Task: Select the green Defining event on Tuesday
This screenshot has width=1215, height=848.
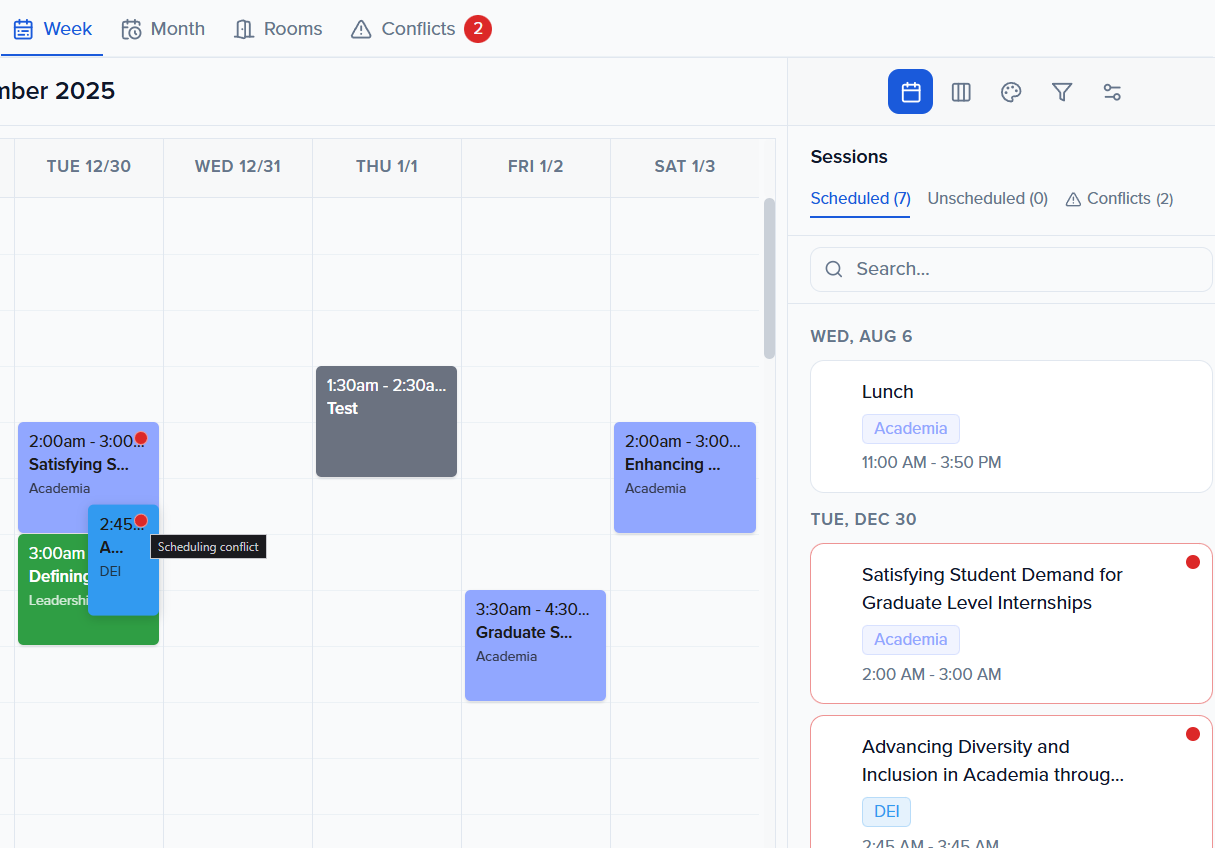Action: pos(52,620)
